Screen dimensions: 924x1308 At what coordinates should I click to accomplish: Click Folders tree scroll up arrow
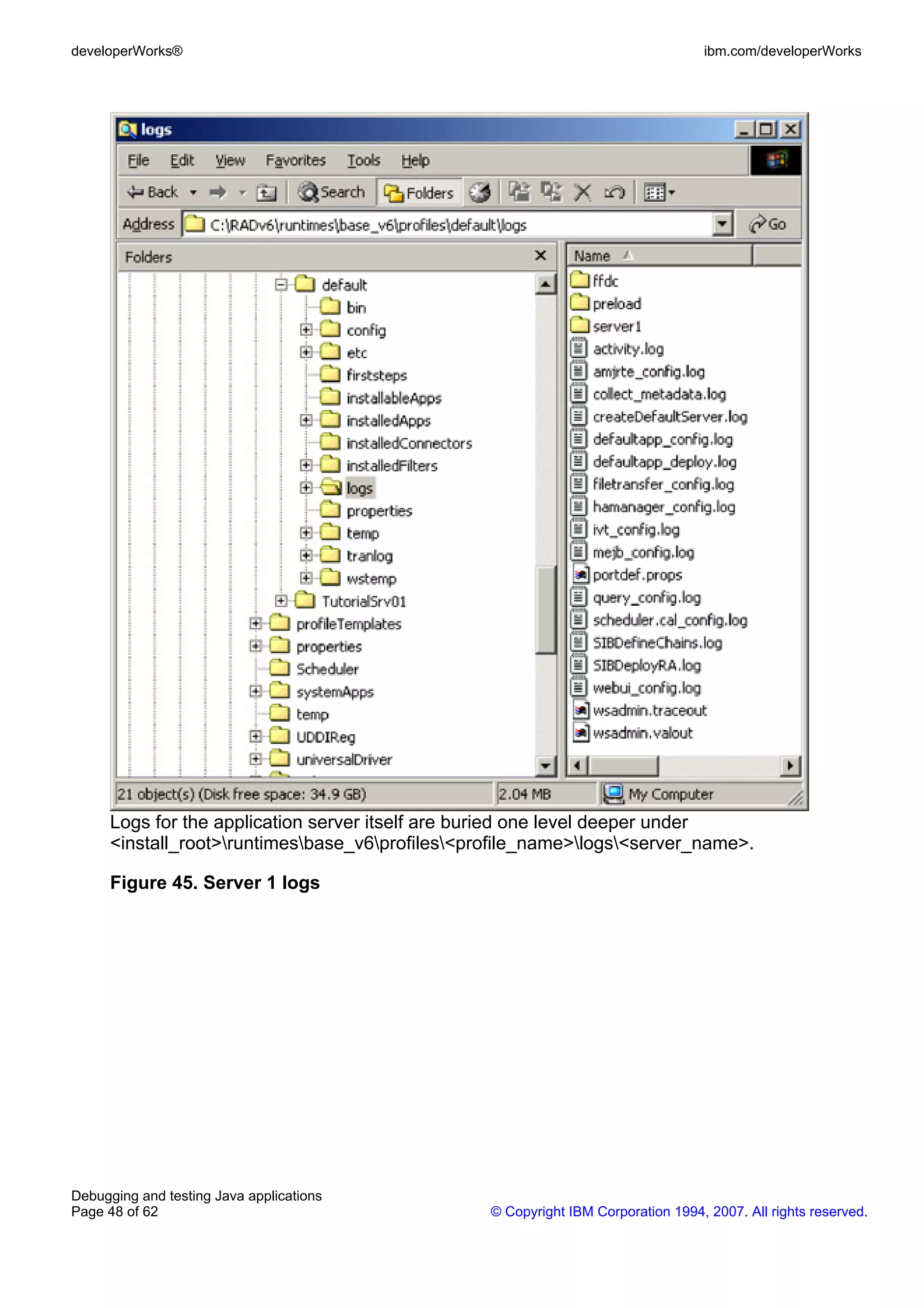545,284
